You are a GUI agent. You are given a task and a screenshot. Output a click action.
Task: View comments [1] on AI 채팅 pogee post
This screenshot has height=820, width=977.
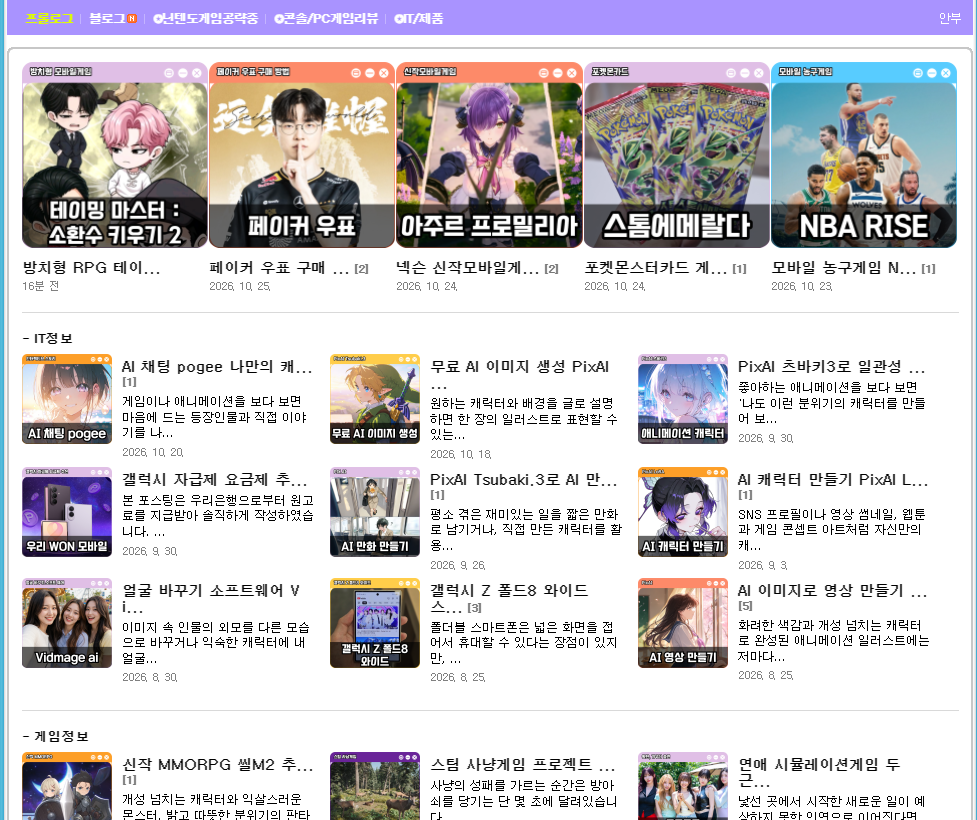pos(129,381)
